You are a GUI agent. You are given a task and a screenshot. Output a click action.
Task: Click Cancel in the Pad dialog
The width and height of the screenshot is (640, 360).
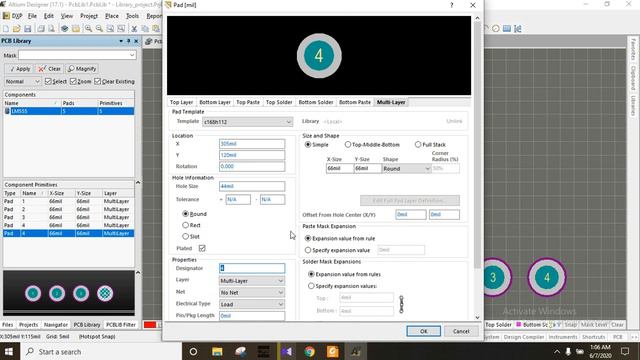(461, 331)
